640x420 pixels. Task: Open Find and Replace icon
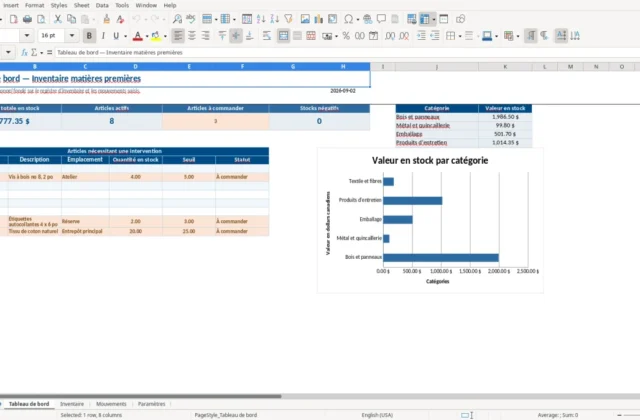pyautogui.click(x=177, y=19)
